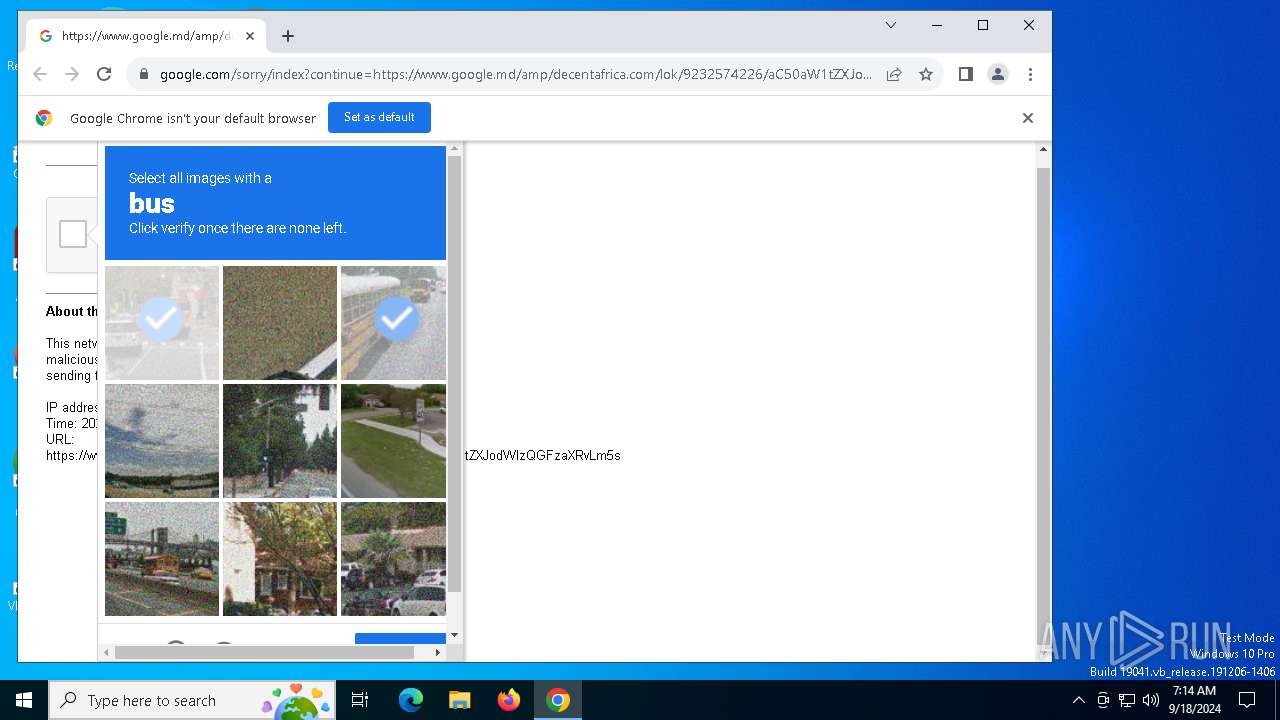Select the noisy brown captcha tile
1280x720 pixels.
tap(280, 323)
